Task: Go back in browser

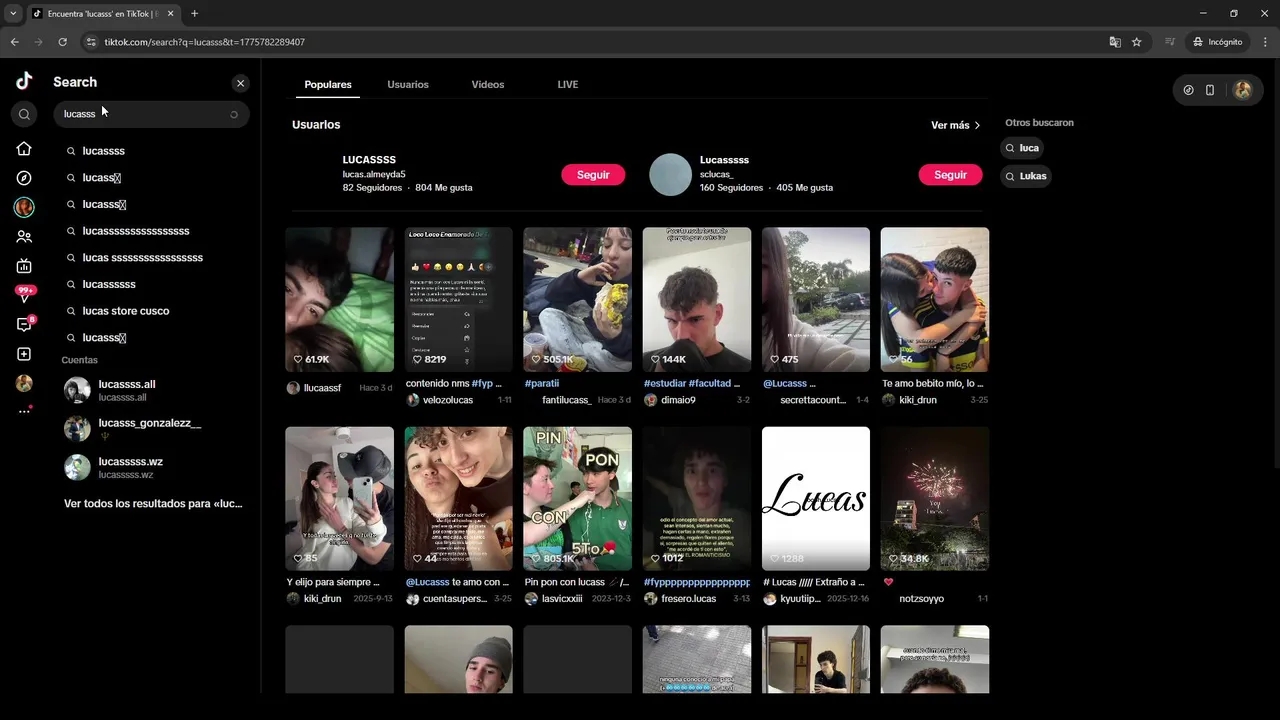Action: click(x=14, y=42)
